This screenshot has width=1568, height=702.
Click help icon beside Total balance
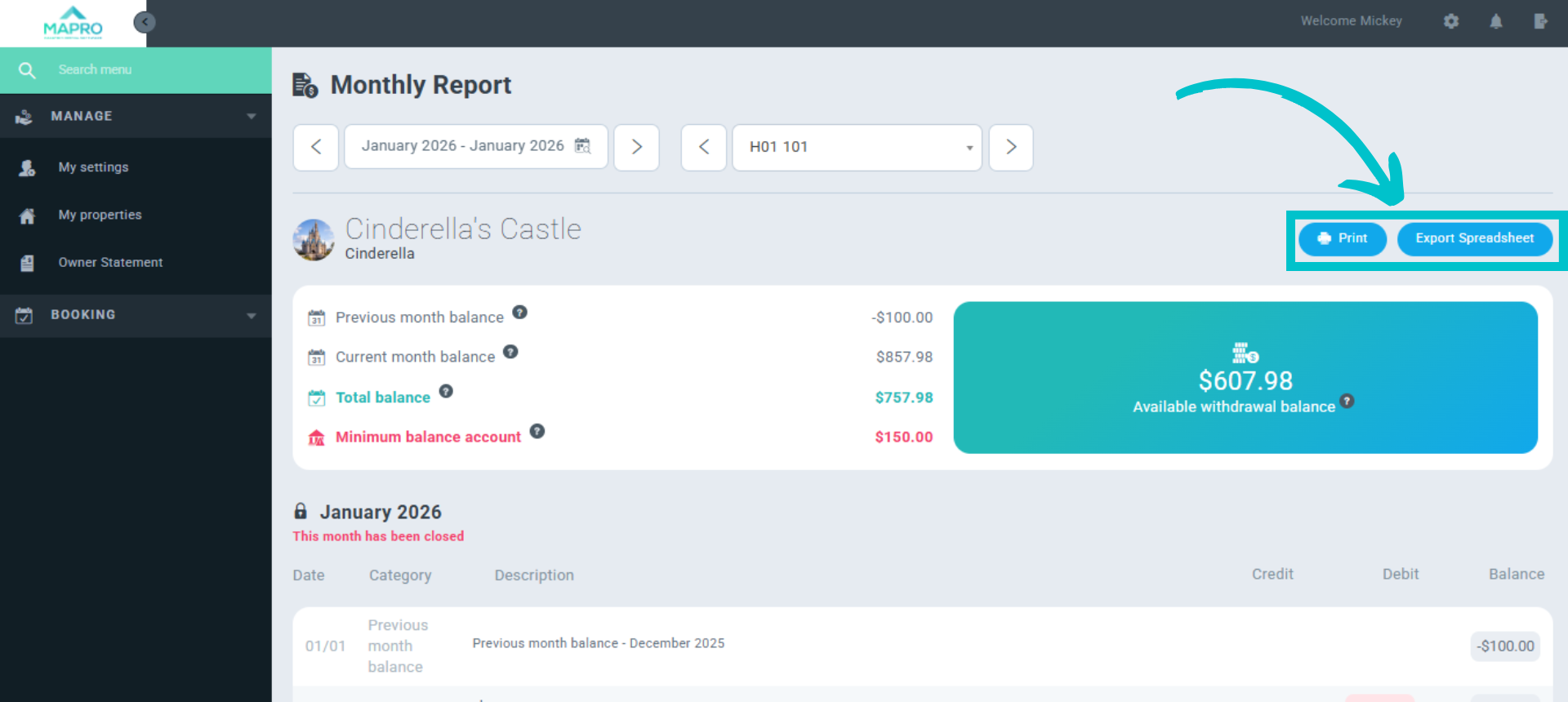tap(446, 392)
